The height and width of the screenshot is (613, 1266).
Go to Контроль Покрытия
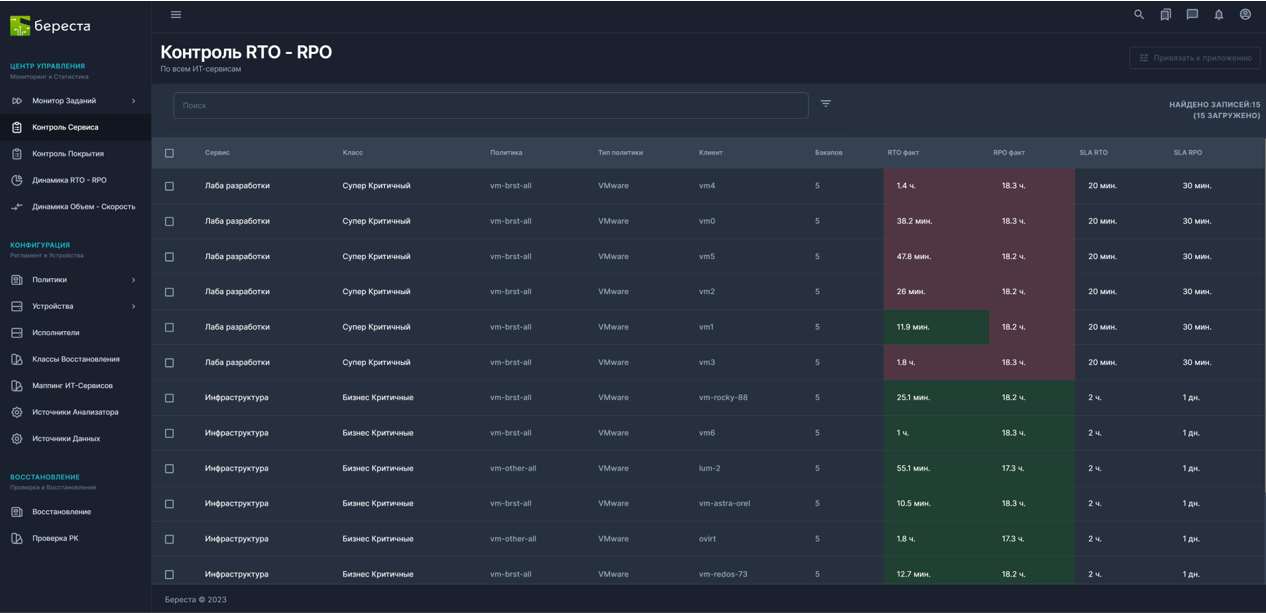[x=67, y=154]
